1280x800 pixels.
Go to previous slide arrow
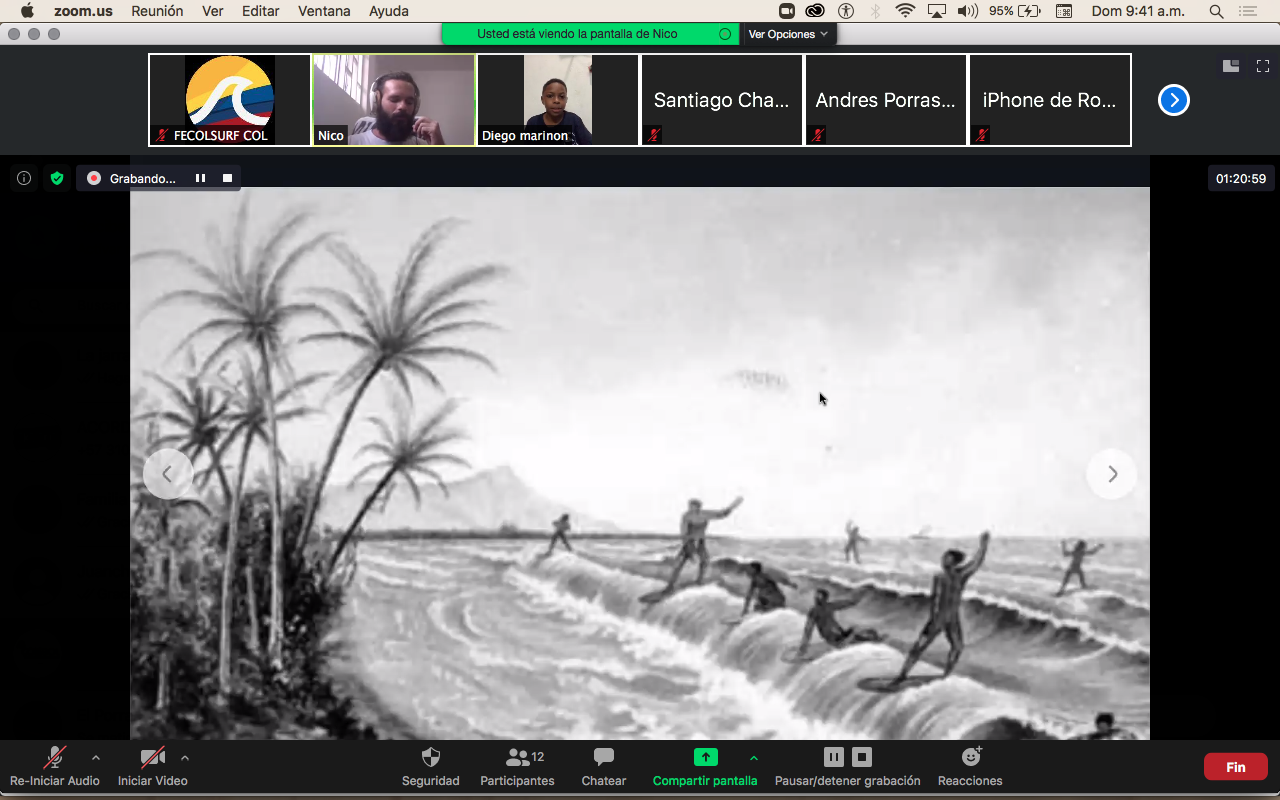tap(168, 474)
